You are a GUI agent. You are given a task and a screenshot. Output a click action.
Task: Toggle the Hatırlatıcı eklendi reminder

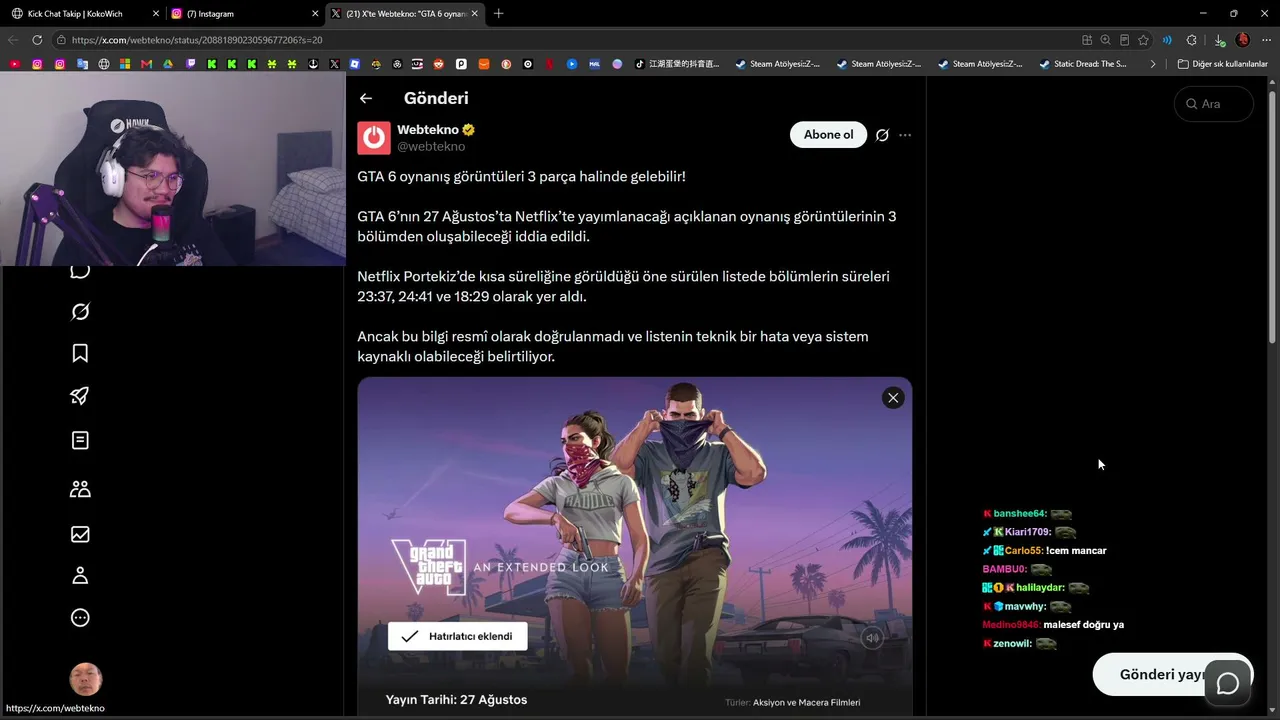coord(458,636)
